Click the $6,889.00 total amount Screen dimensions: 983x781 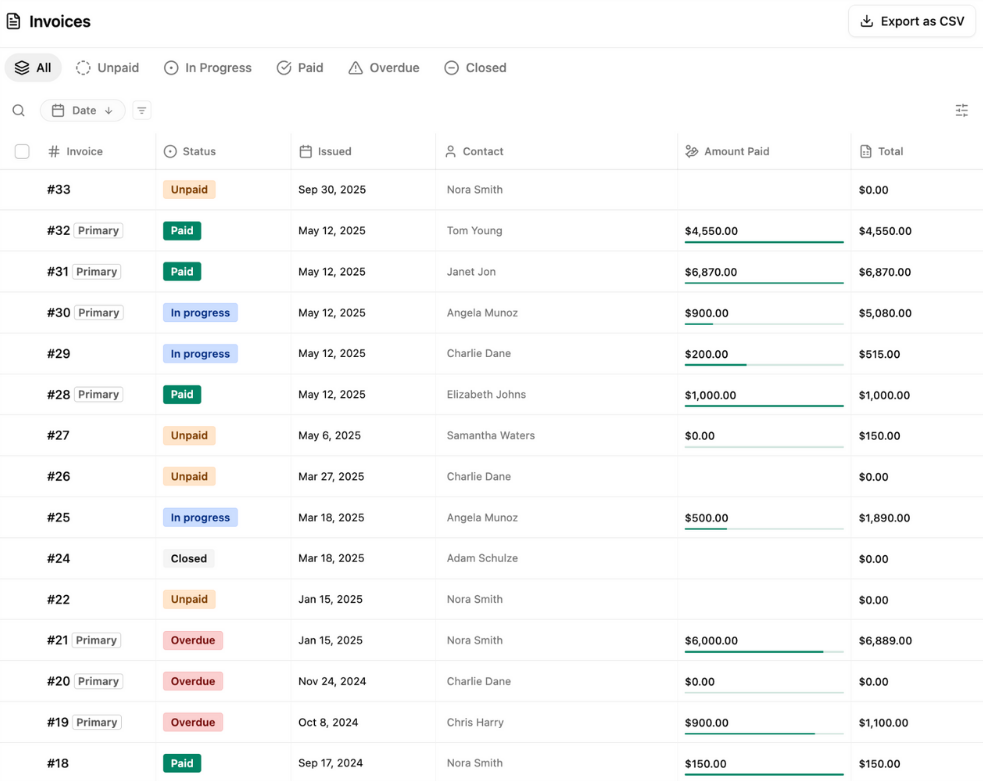point(885,641)
